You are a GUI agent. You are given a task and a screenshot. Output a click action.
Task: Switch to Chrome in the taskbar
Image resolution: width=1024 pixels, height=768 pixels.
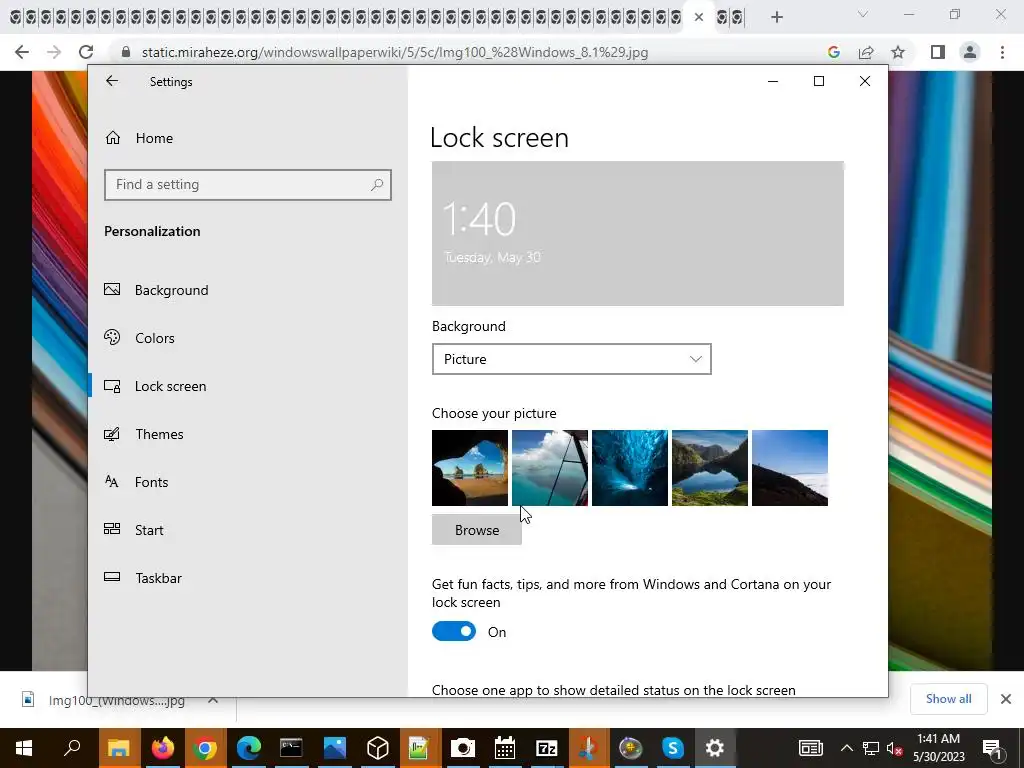205,748
